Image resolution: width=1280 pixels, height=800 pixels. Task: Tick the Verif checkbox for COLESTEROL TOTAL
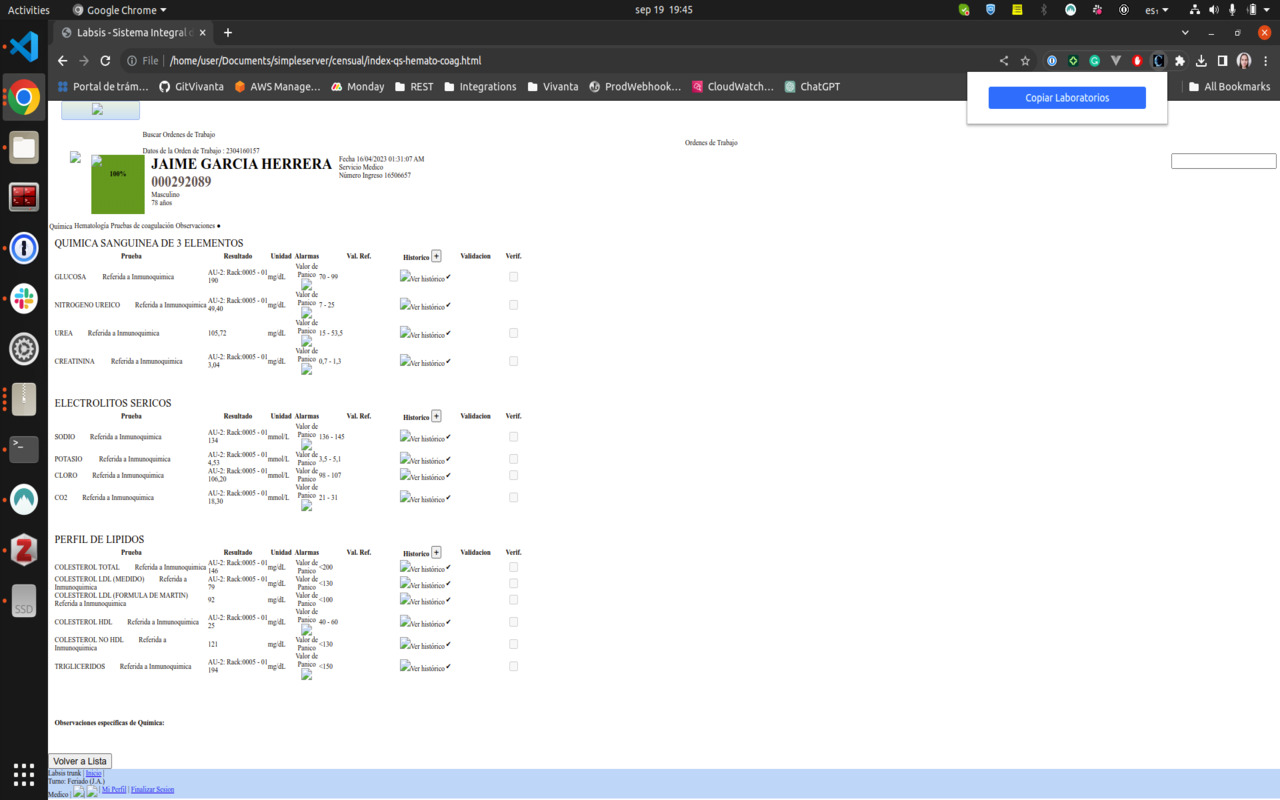coord(513,566)
